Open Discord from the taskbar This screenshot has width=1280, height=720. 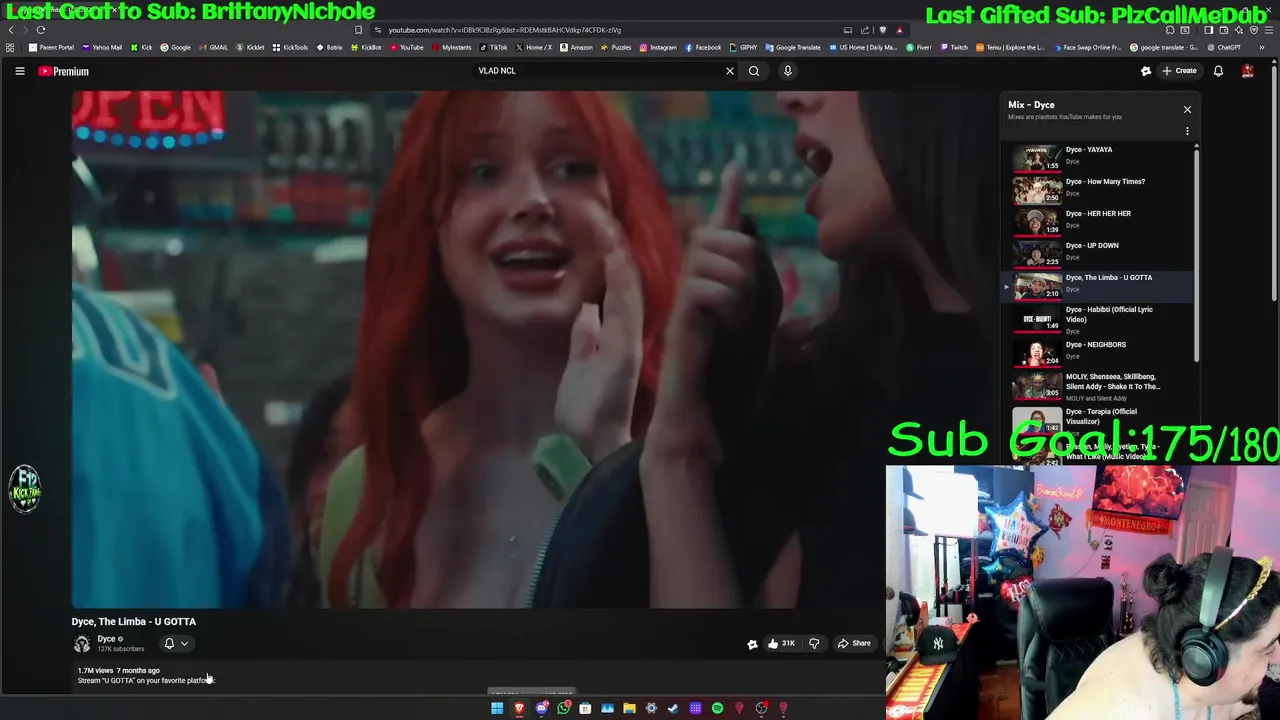541,708
